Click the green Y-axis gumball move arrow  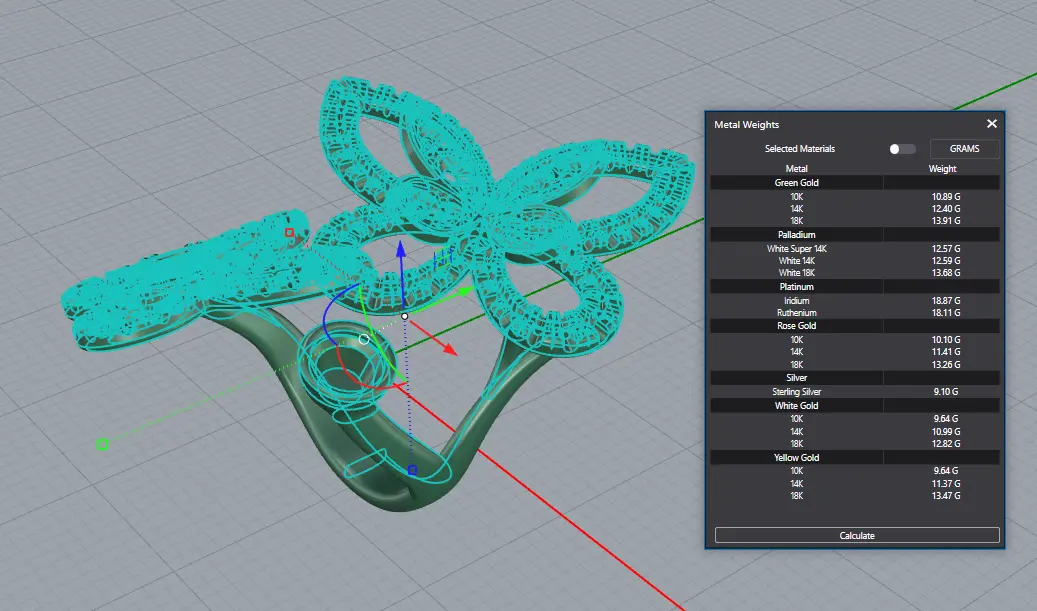(462, 291)
